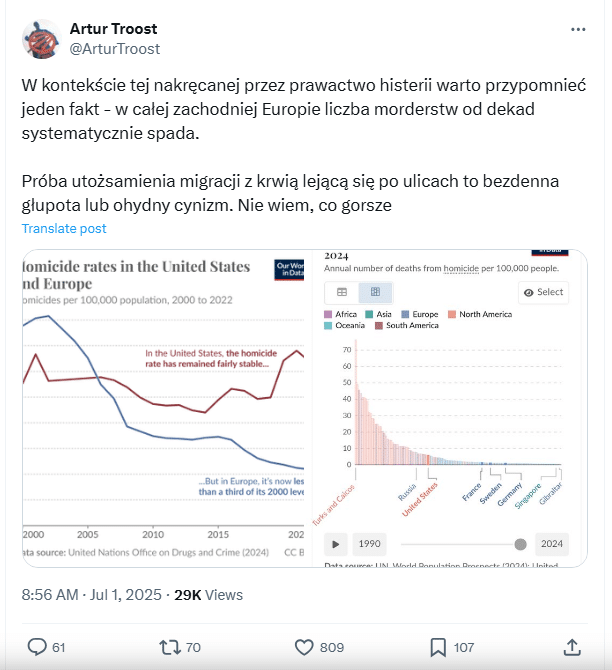Open the 2024 end year selector
Image resolution: width=612 pixels, height=670 pixels.
pyautogui.click(x=549, y=544)
